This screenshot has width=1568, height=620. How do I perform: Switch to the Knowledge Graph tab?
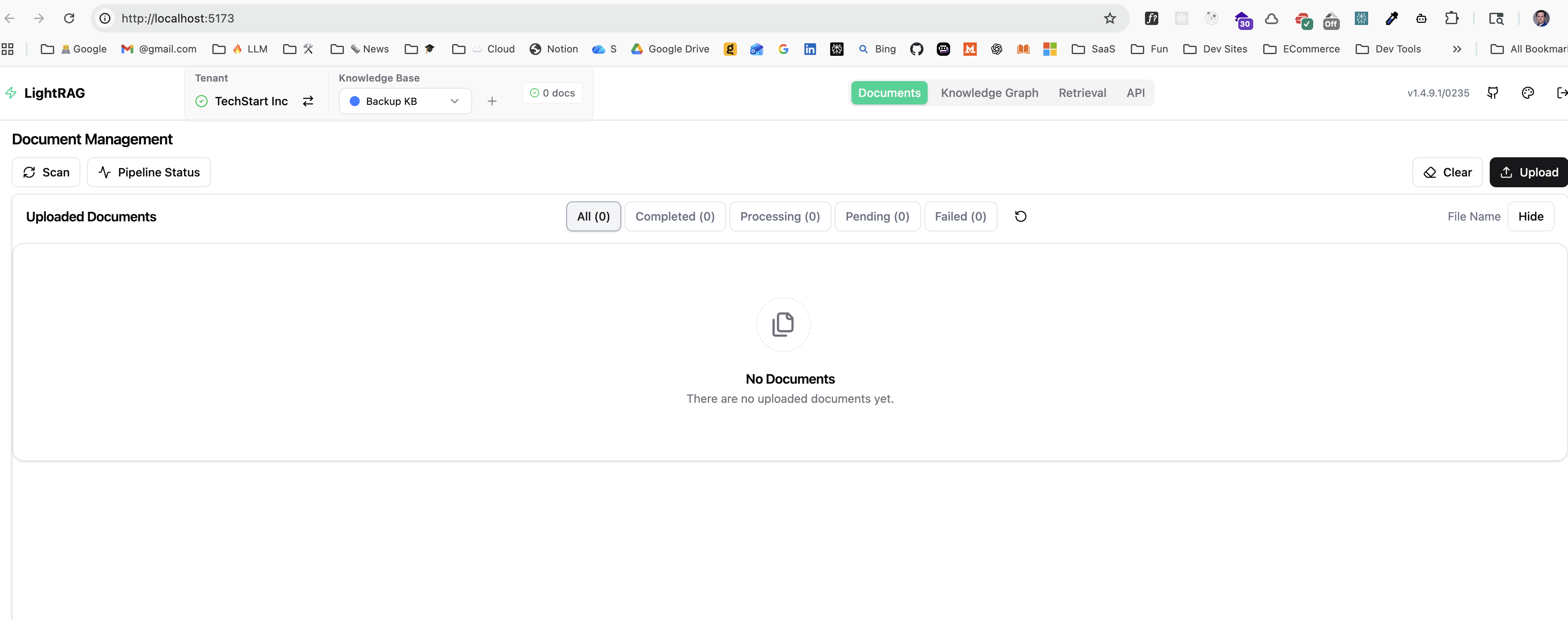point(989,92)
